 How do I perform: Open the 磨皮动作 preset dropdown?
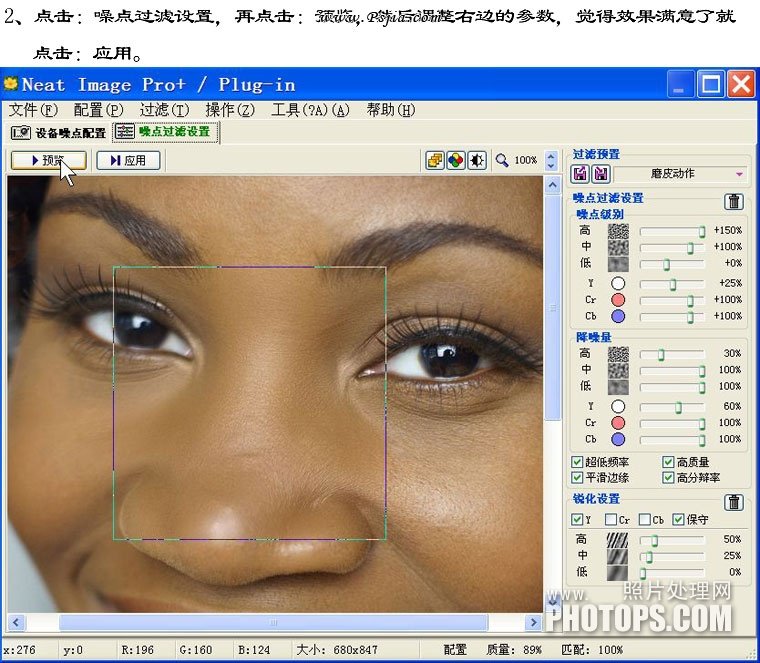click(681, 174)
